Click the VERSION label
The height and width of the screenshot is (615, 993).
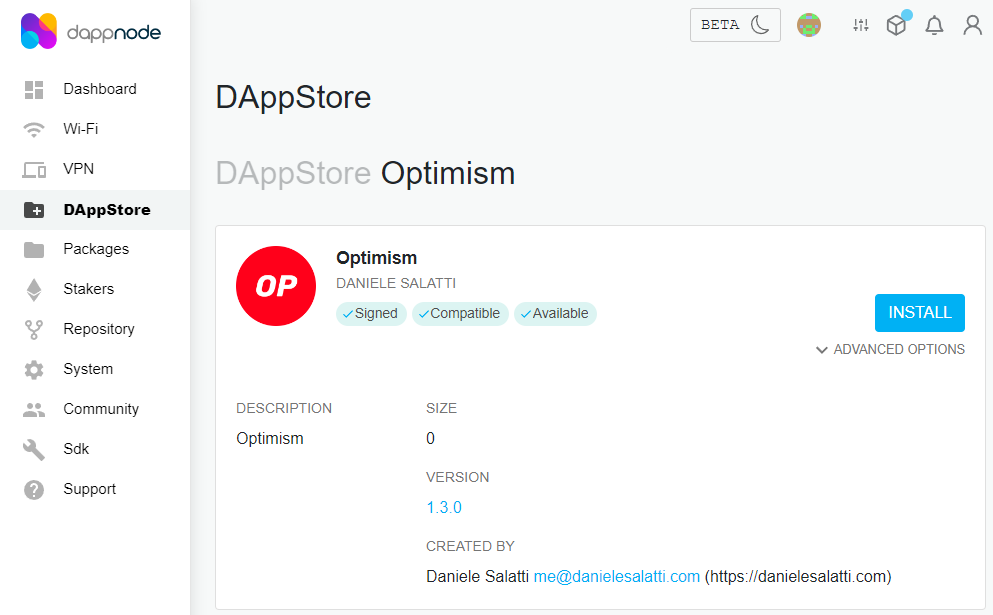[x=458, y=478]
